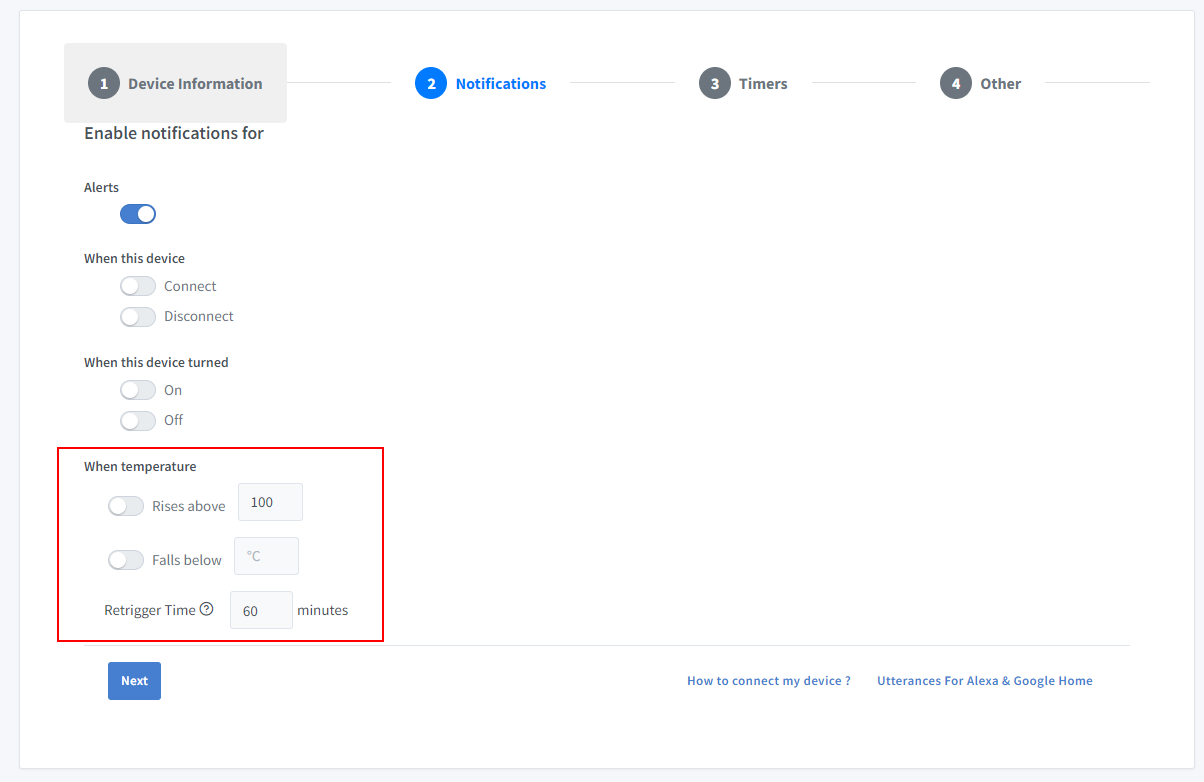1204x782 pixels.
Task: Open Utterances For Alexa & Google Home link
Action: tap(984, 681)
